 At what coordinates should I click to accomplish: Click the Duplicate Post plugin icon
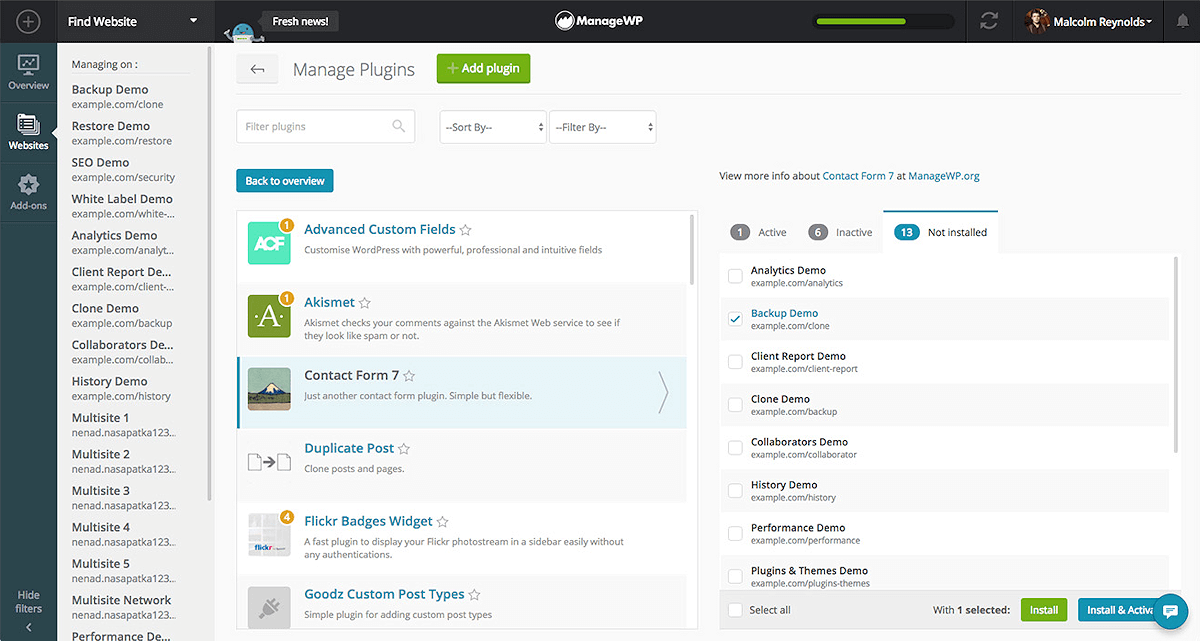(x=269, y=462)
